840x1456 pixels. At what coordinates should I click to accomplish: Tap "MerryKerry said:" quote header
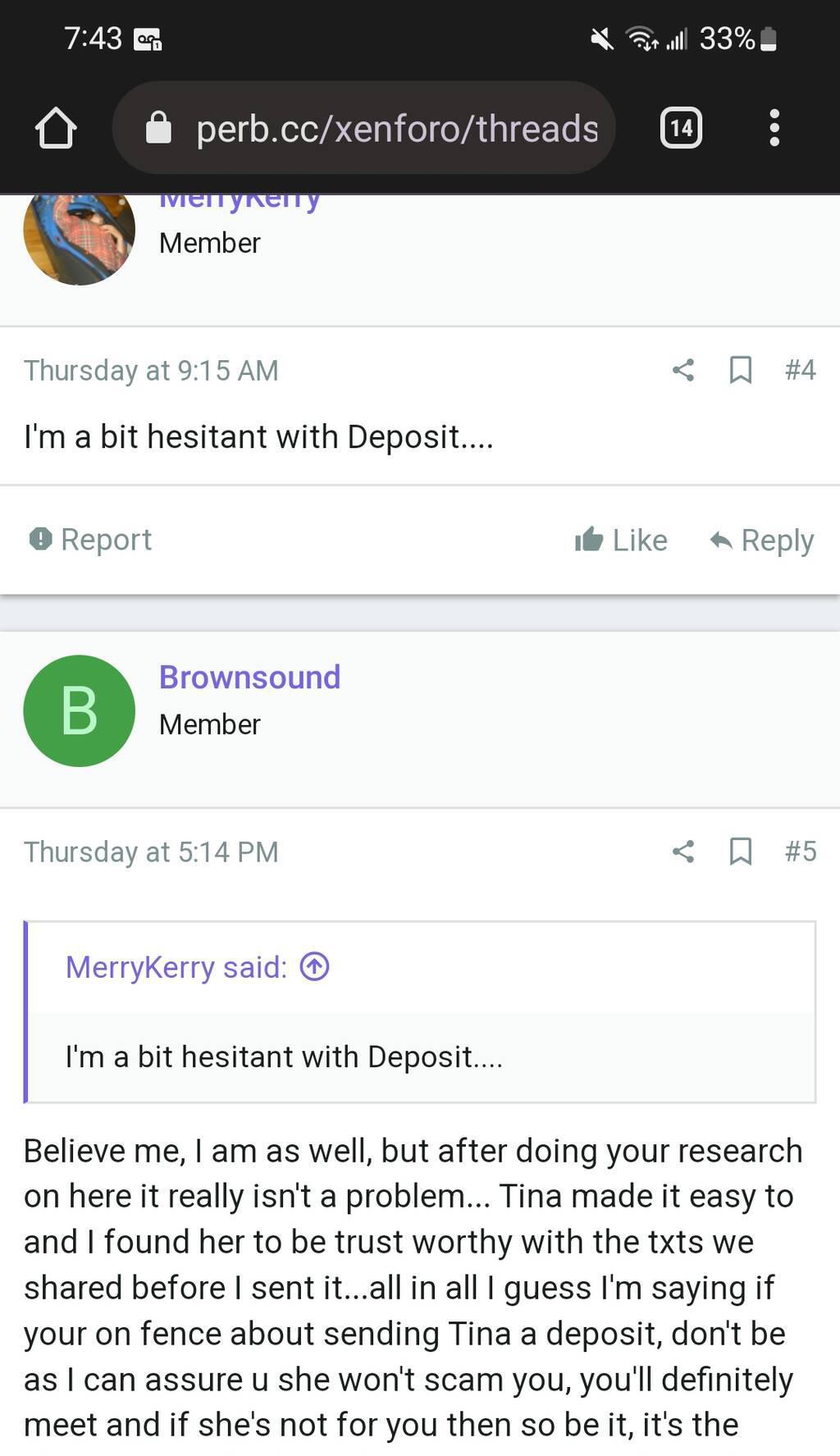[x=176, y=967]
